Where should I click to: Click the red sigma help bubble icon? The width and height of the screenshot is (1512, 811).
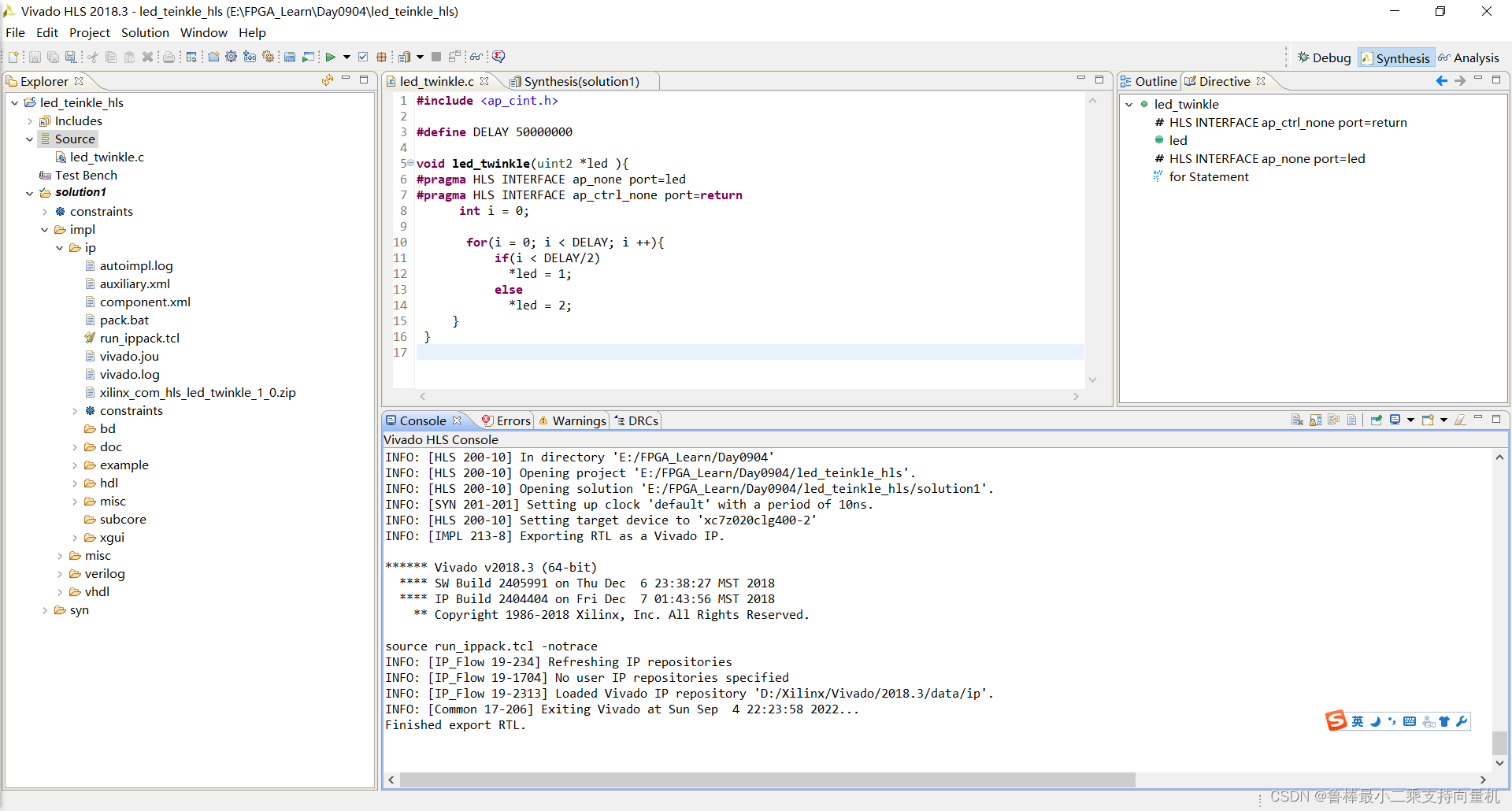[x=498, y=57]
